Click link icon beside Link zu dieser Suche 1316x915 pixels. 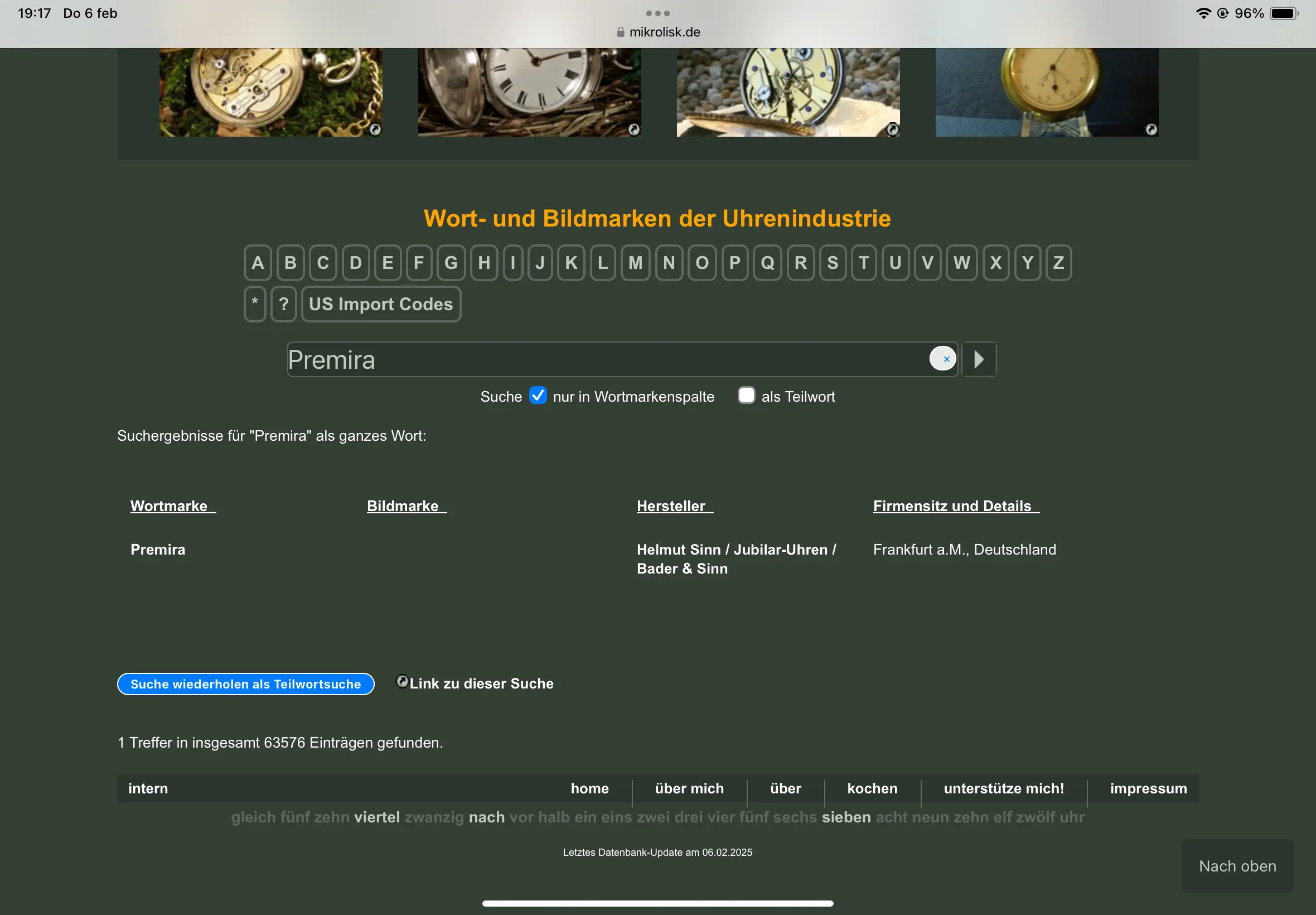pos(402,681)
